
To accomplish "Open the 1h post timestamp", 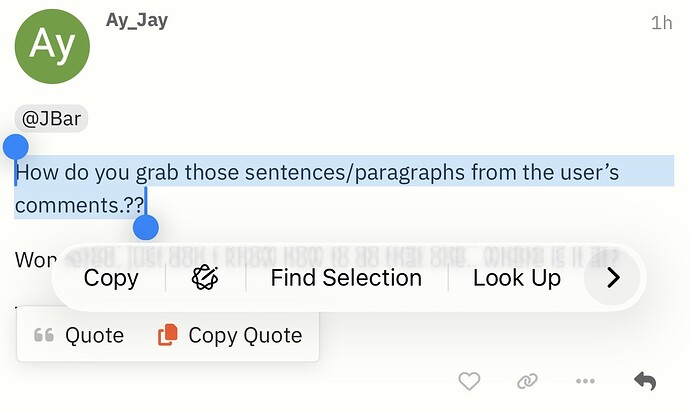I will coord(661,22).
